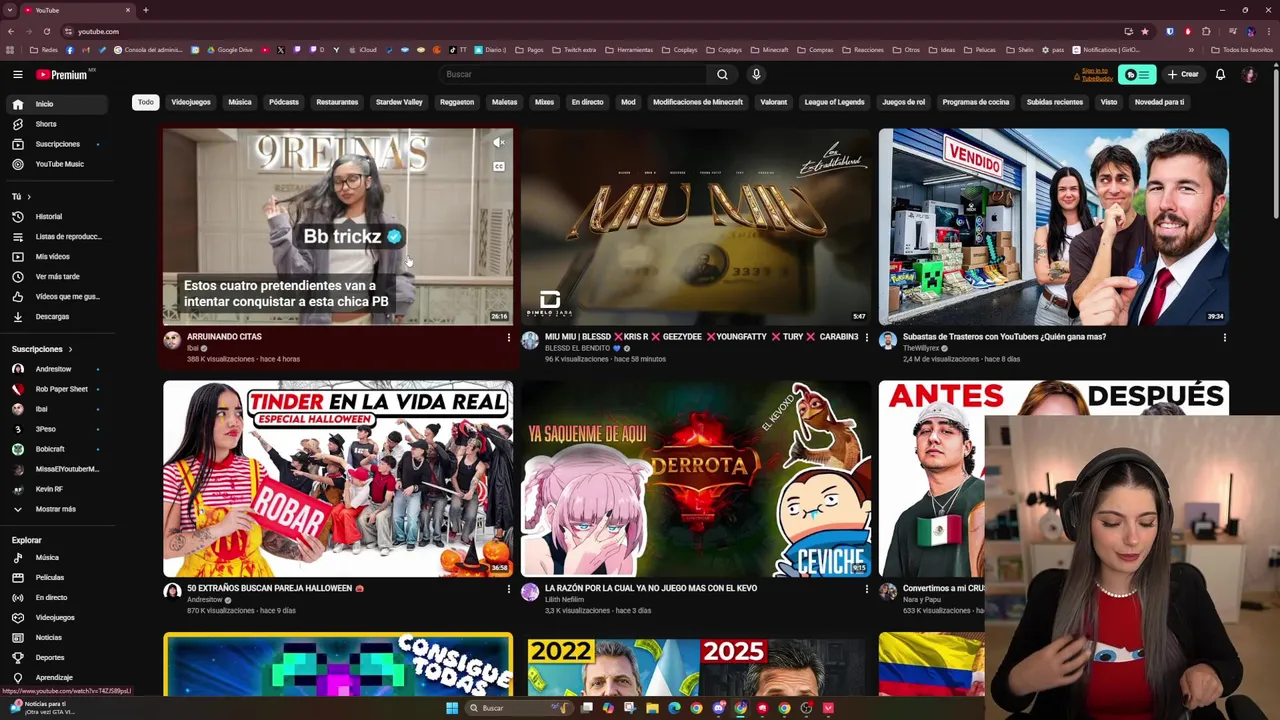Open Listas de reproducción
Viewport: 1280px width, 720px height.
click(x=56, y=236)
